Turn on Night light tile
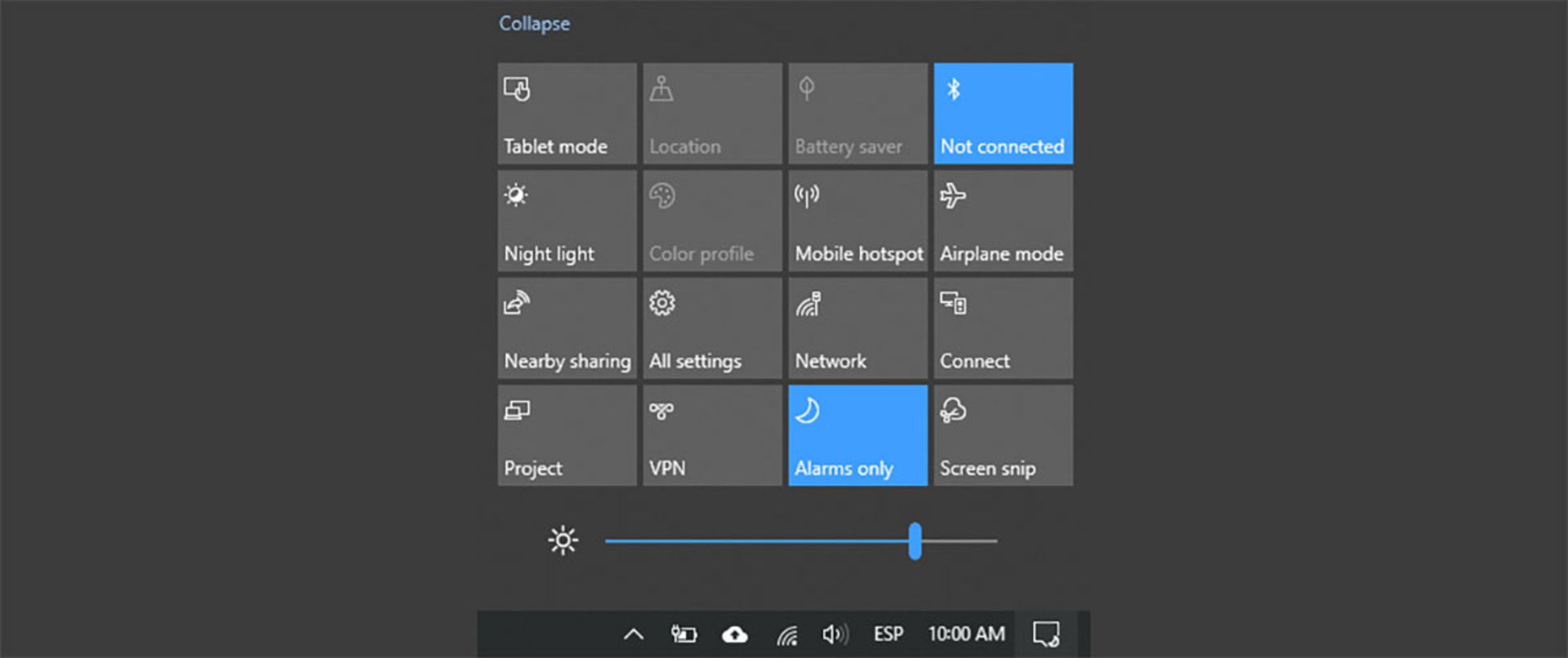The image size is (1568, 658). point(567,220)
